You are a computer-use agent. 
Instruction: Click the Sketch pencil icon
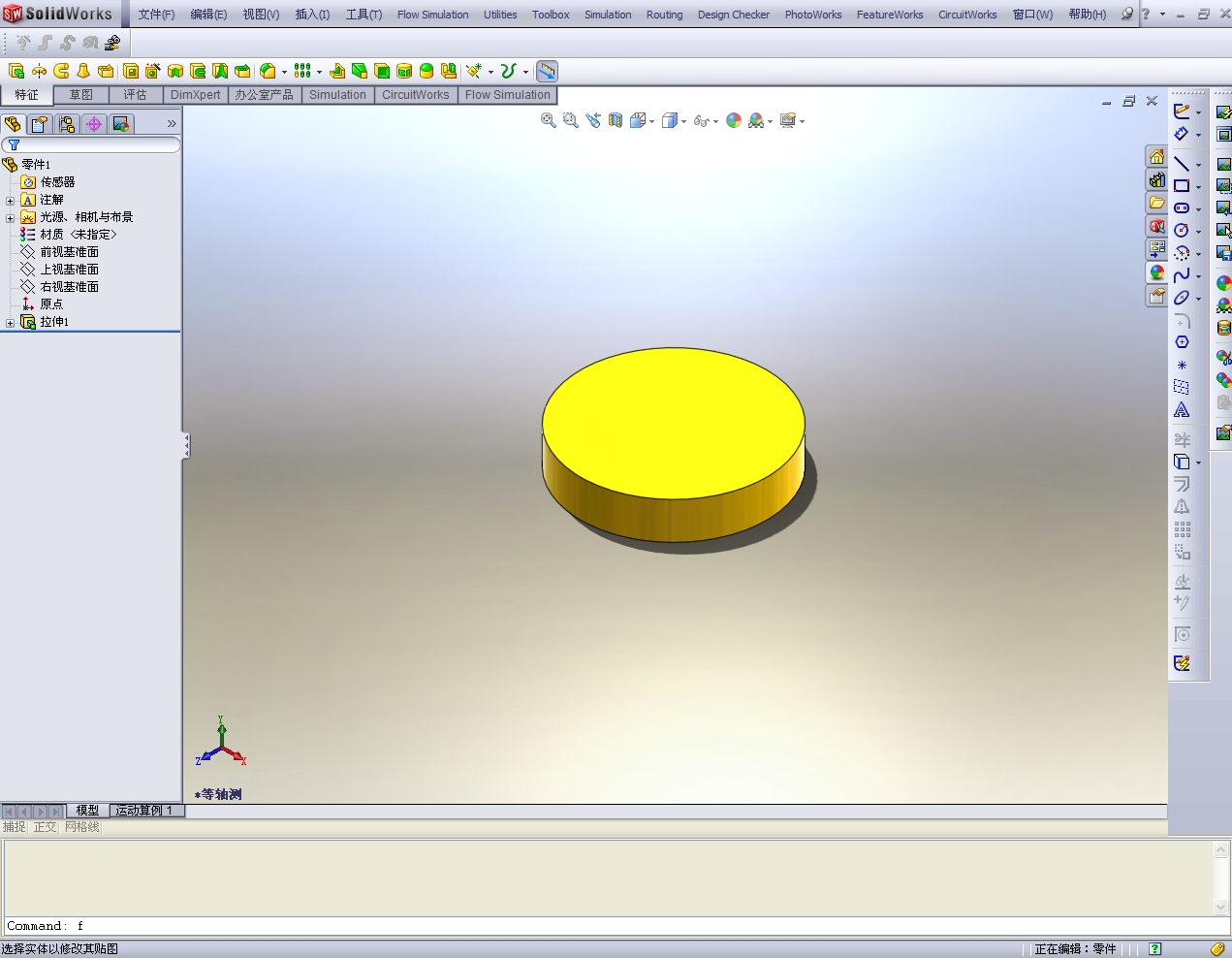click(1182, 112)
